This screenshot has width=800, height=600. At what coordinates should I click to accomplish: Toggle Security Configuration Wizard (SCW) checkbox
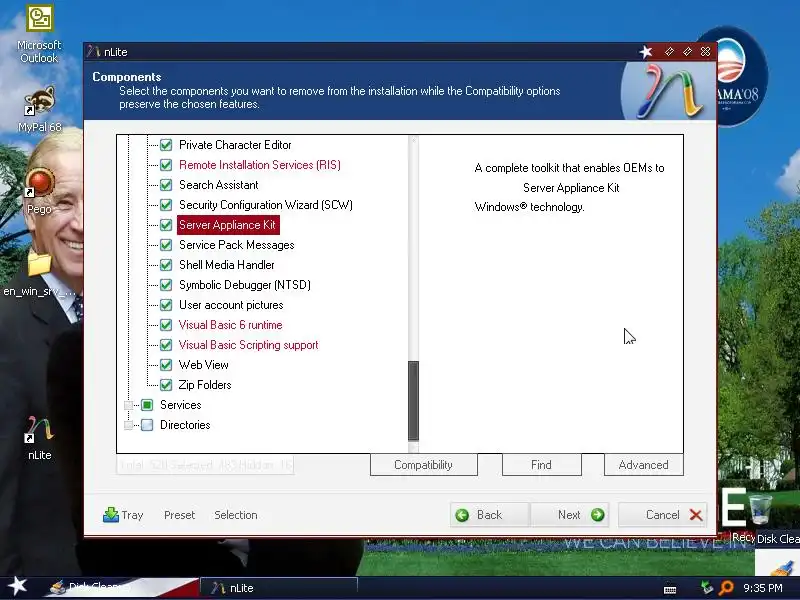[x=166, y=205]
